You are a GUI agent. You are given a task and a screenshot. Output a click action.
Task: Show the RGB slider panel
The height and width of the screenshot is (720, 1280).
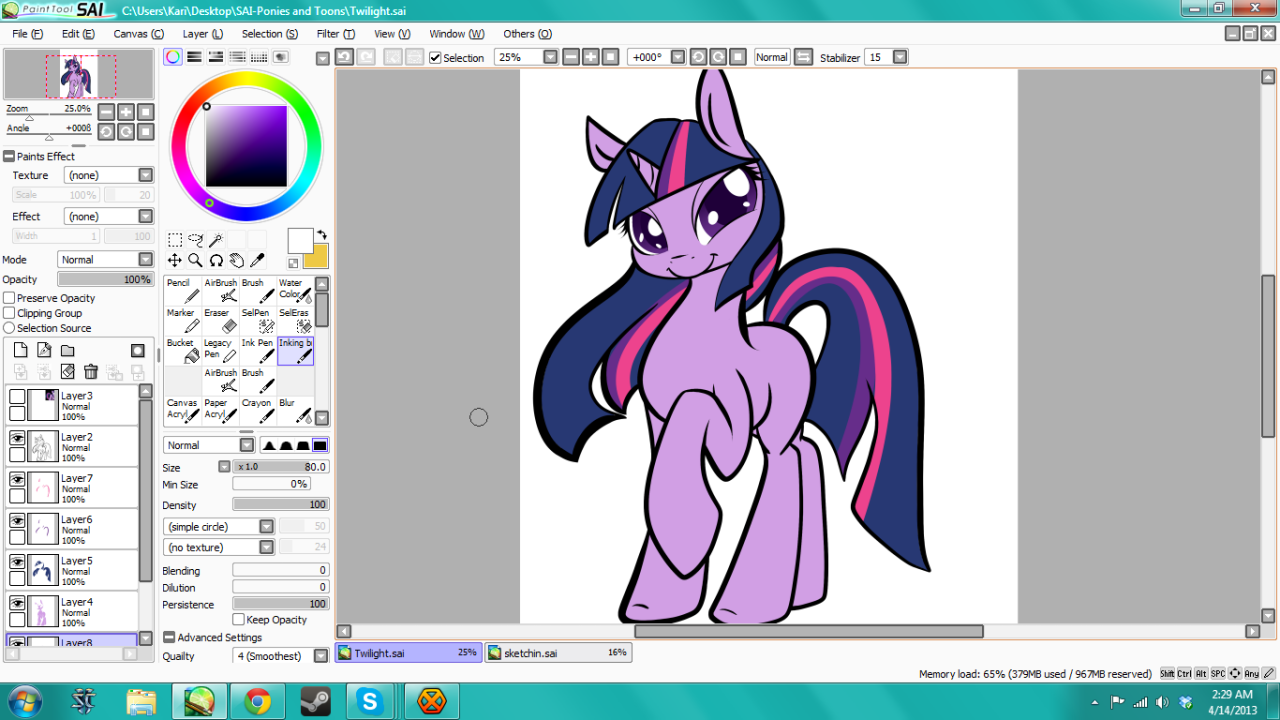195,57
